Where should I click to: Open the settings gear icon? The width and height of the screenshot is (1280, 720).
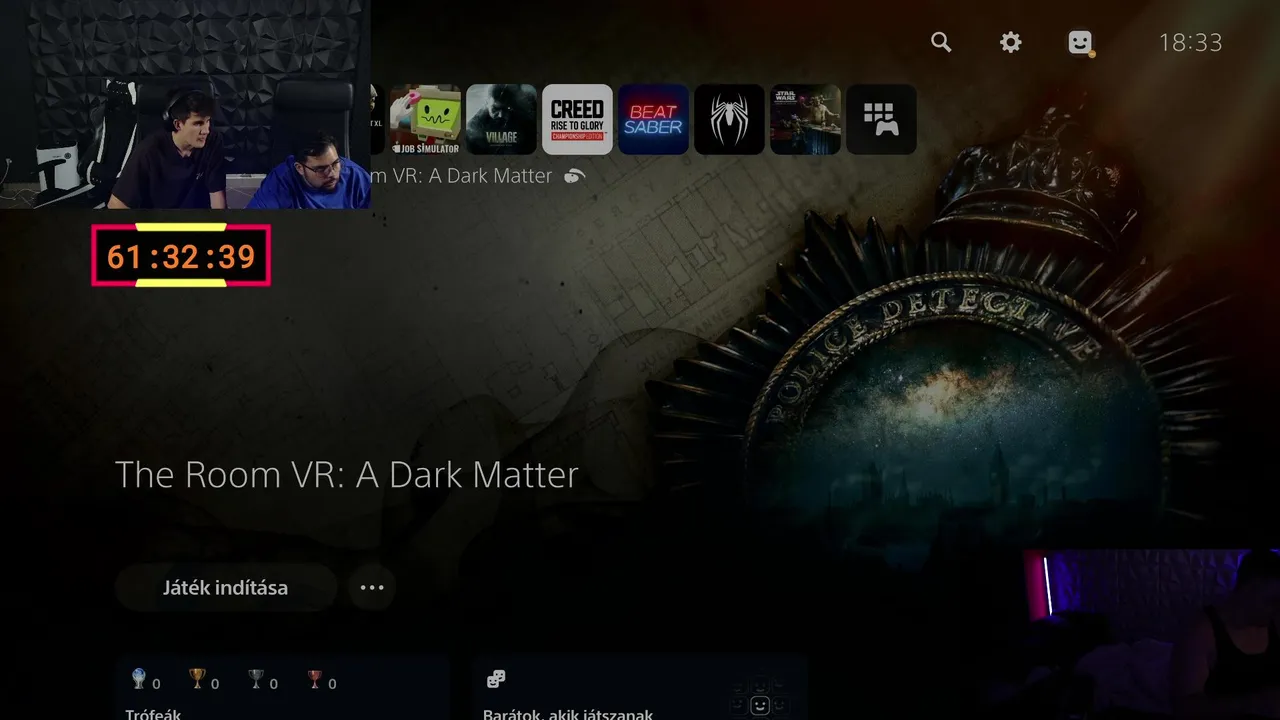pyautogui.click(x=1011, y=42)
